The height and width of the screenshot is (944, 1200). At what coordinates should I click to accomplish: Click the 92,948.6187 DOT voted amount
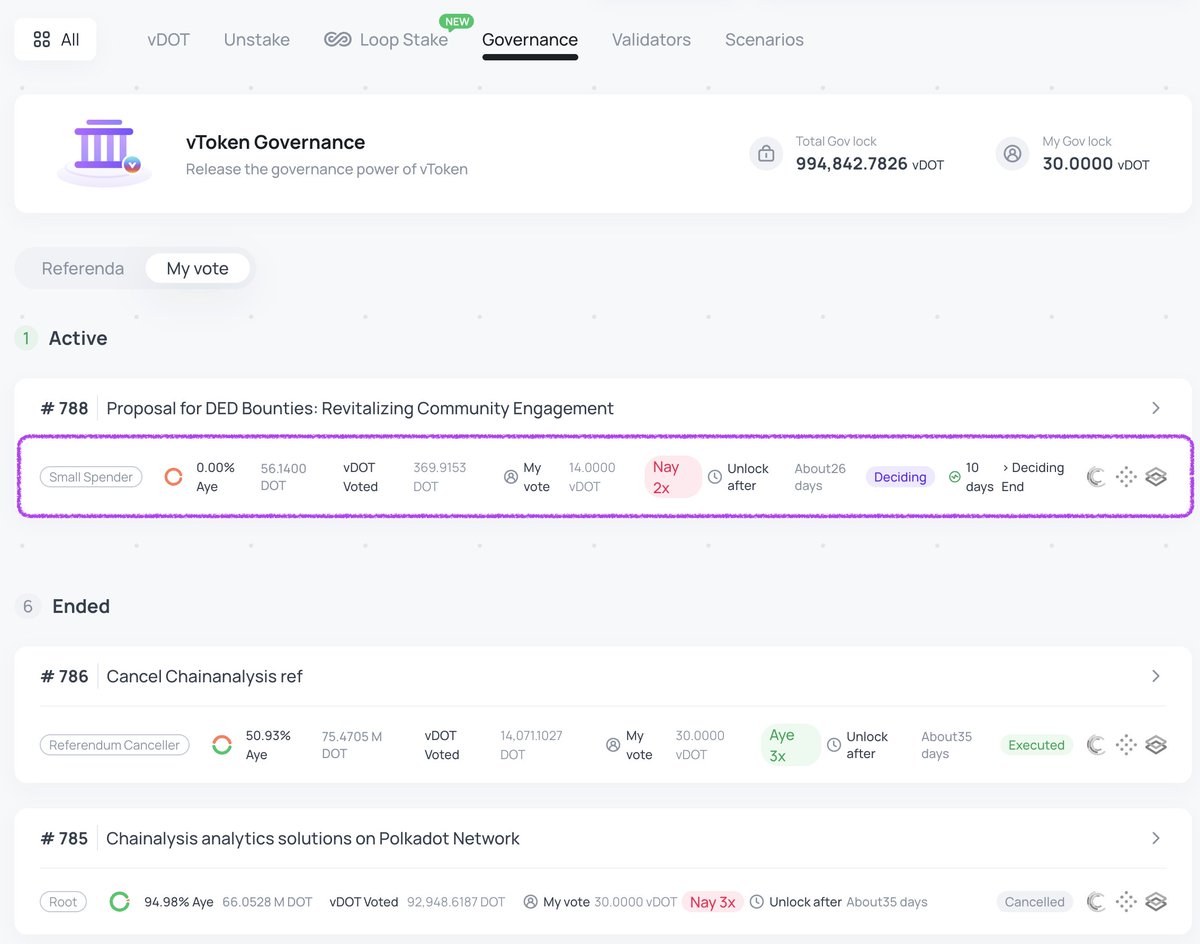pos(456,902)
